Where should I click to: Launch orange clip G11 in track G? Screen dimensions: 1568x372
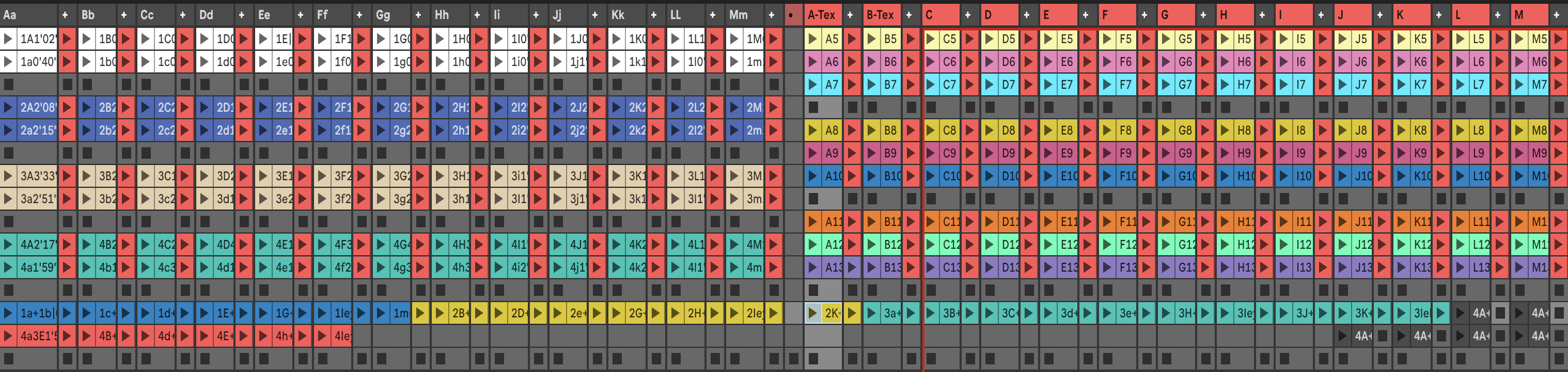[1166, 222]
